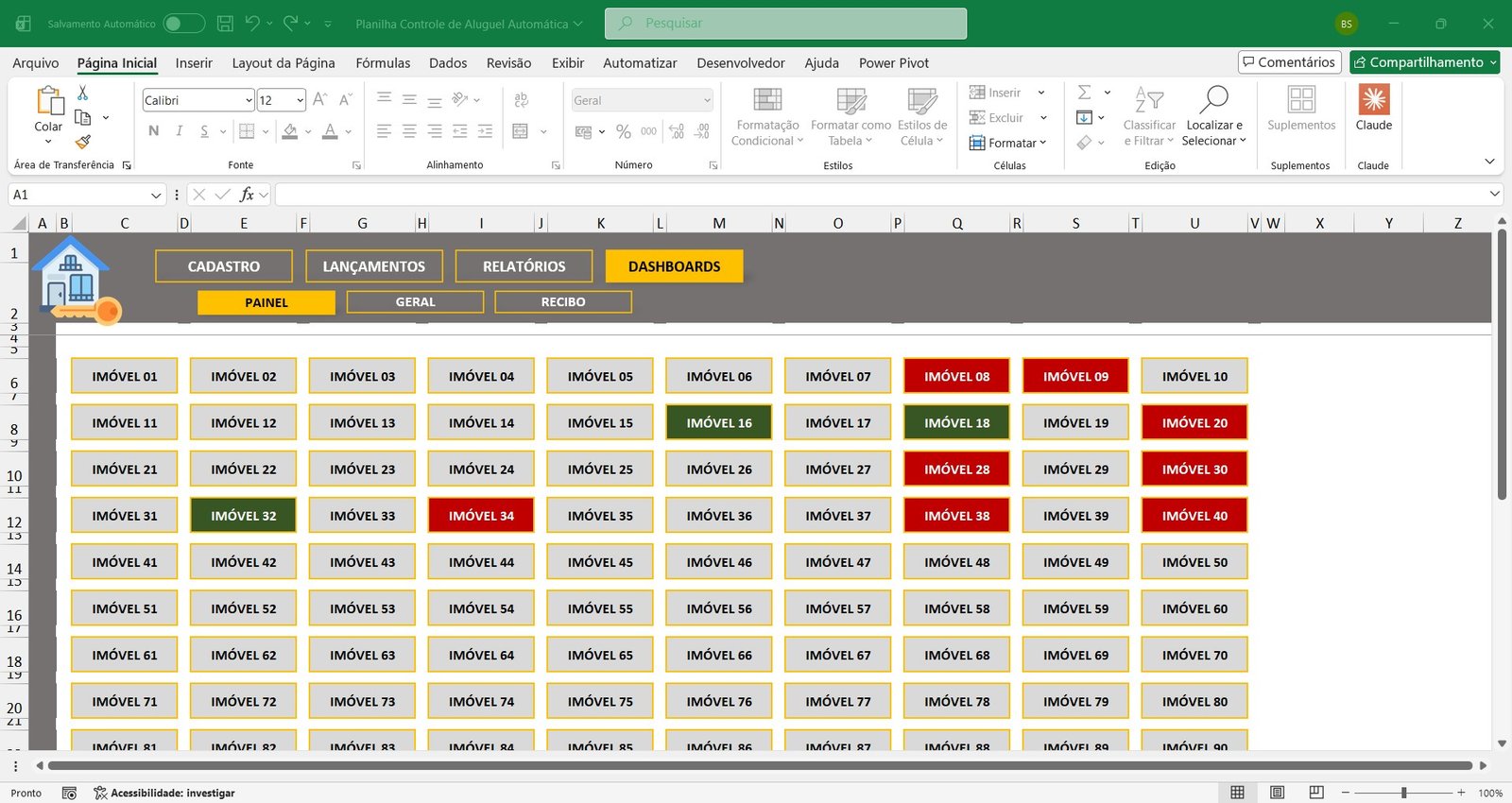The image size is (1512, 803).
Task: Click the Merge and center icon
Action: pyautogui.click(x=521, y=131)
